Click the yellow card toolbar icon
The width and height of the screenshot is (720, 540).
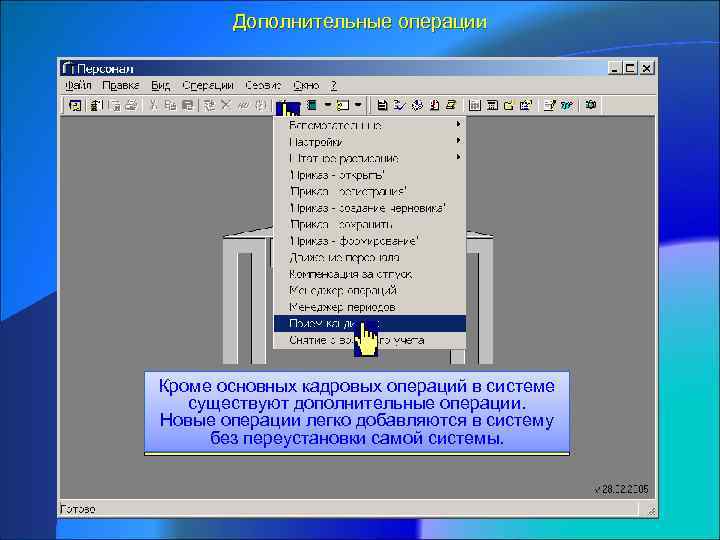click(343, 106)
